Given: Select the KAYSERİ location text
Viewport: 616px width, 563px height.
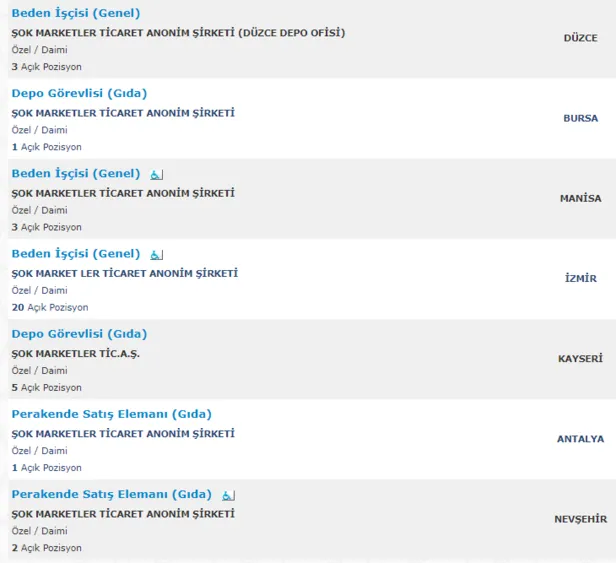Looking at the screenshot, I should pyautogui.click(x=579, y=358).
